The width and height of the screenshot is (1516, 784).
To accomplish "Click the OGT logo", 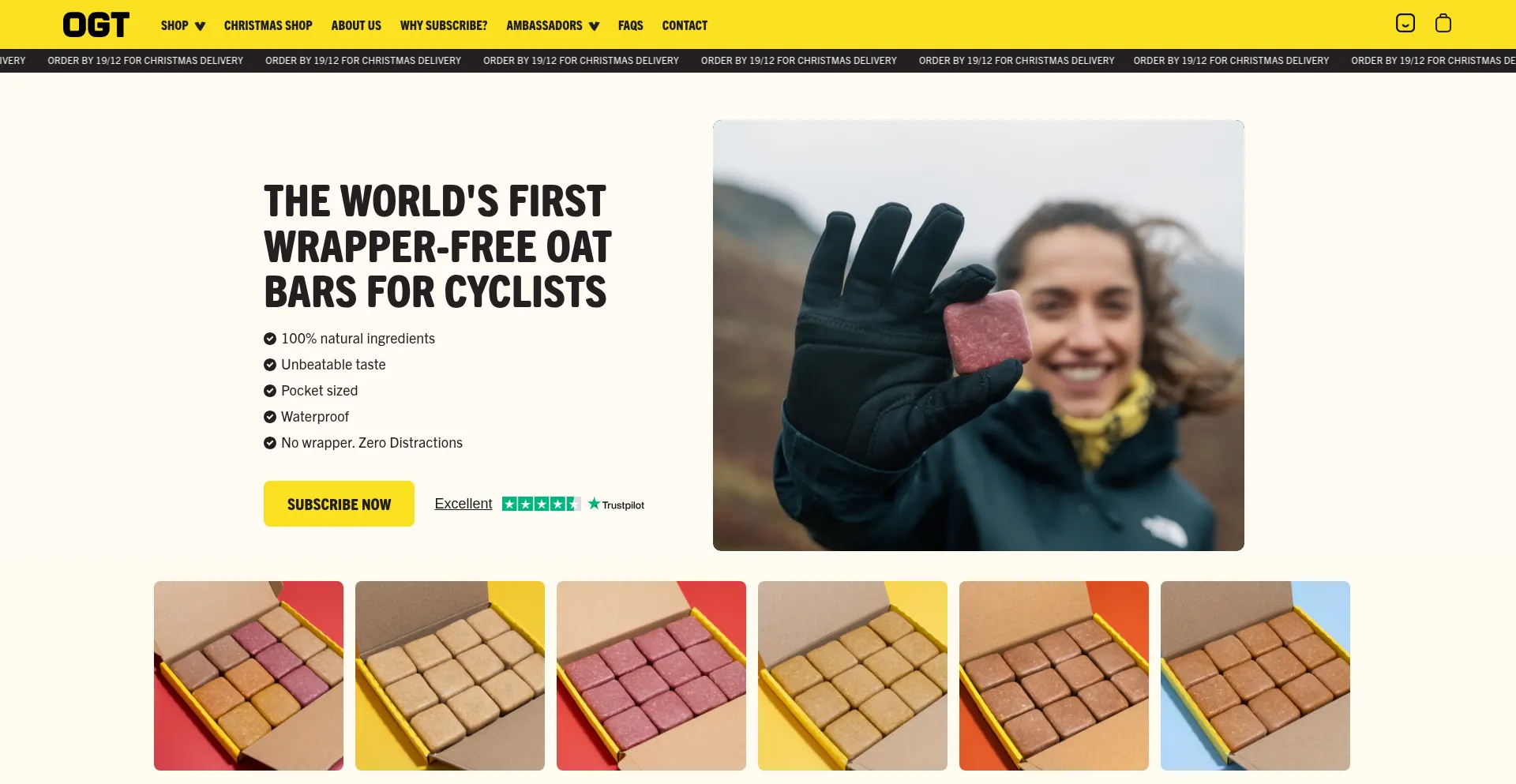I will tap(96, 24).
